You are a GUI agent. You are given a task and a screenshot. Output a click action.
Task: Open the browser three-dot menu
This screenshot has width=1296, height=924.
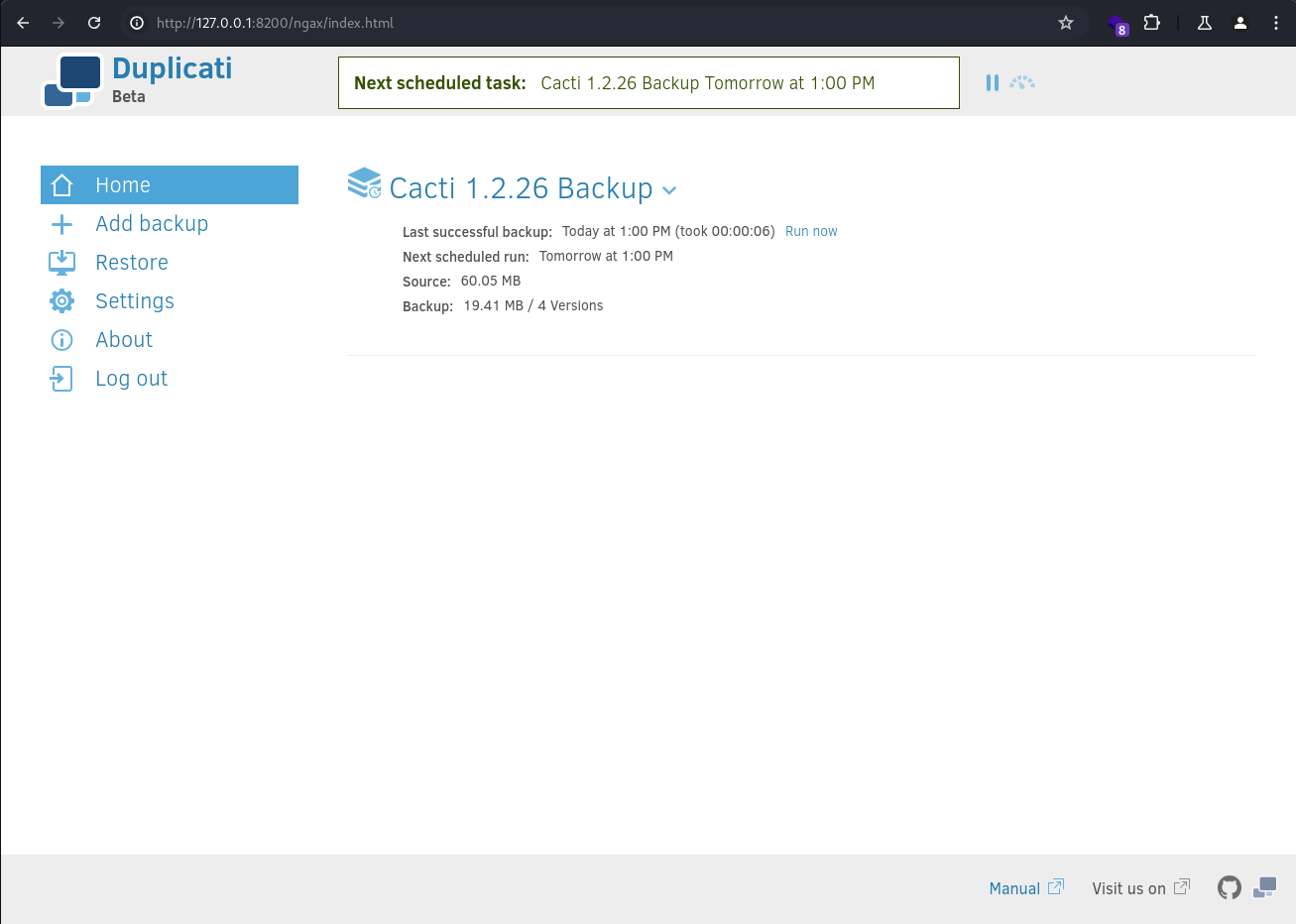pyautogui.click(x=1276, y=23)
